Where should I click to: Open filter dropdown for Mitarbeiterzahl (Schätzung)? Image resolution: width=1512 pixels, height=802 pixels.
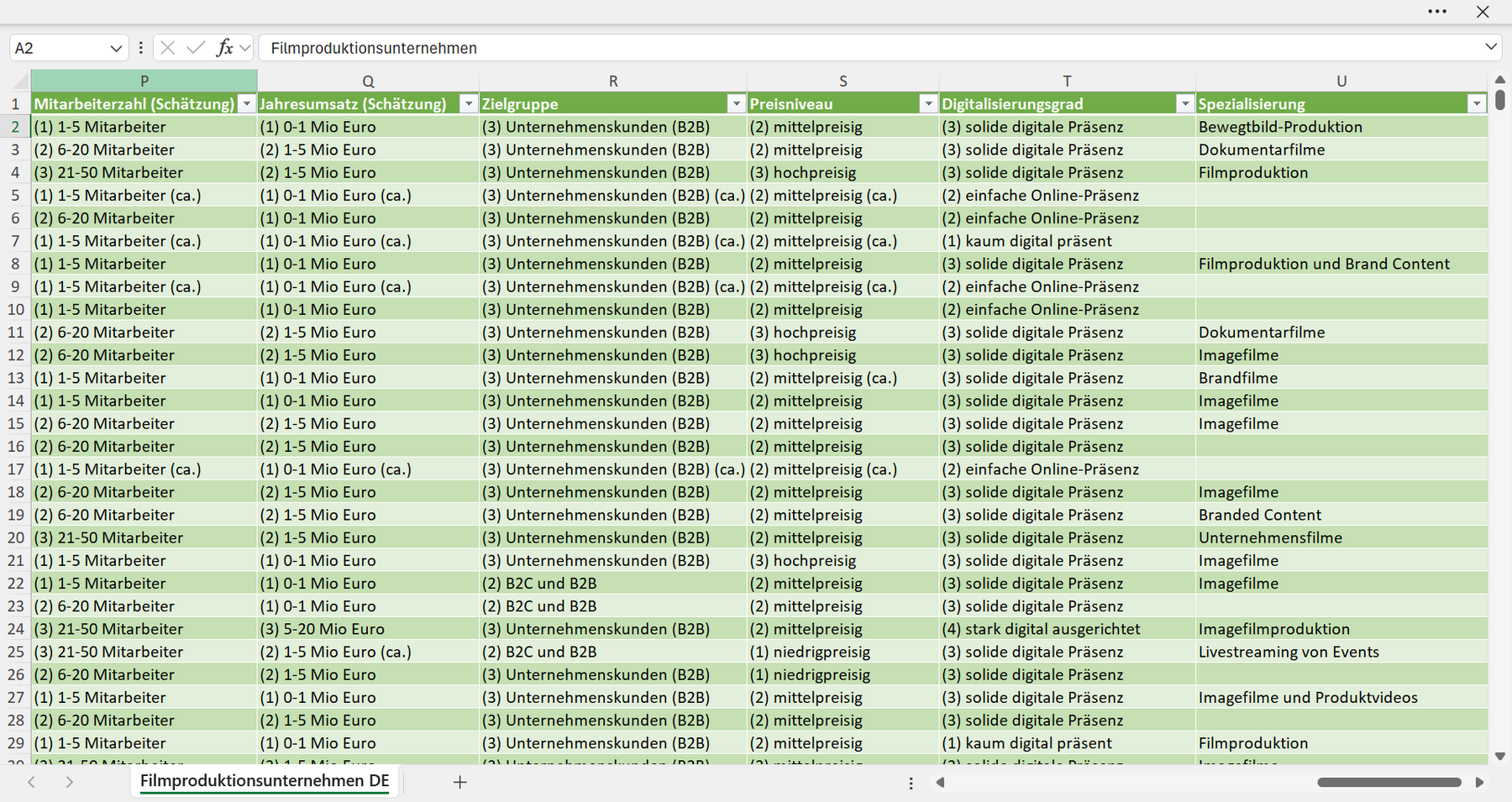click(x=247, y=104)
